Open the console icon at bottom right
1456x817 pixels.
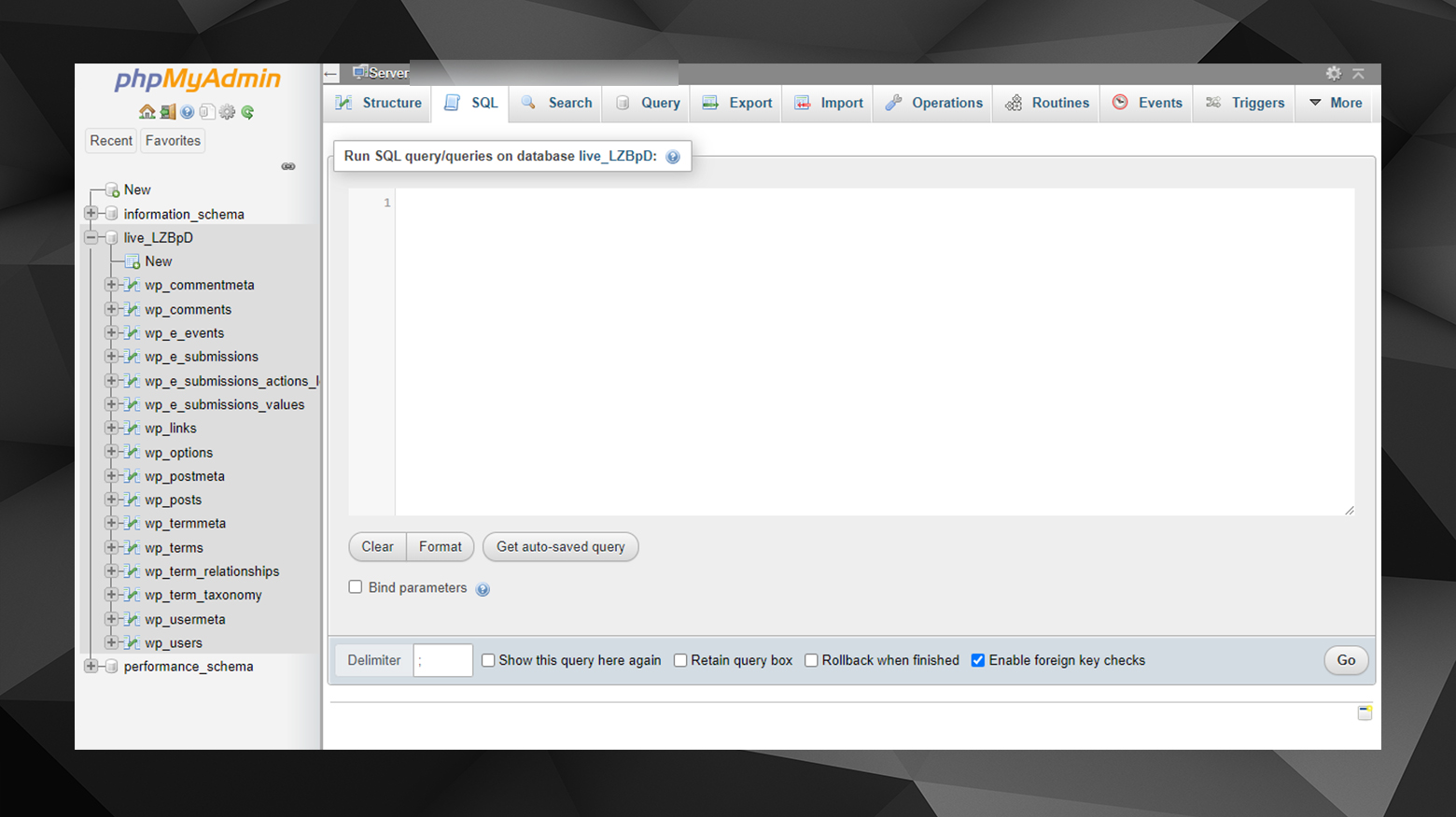(x=1365, y=713)
